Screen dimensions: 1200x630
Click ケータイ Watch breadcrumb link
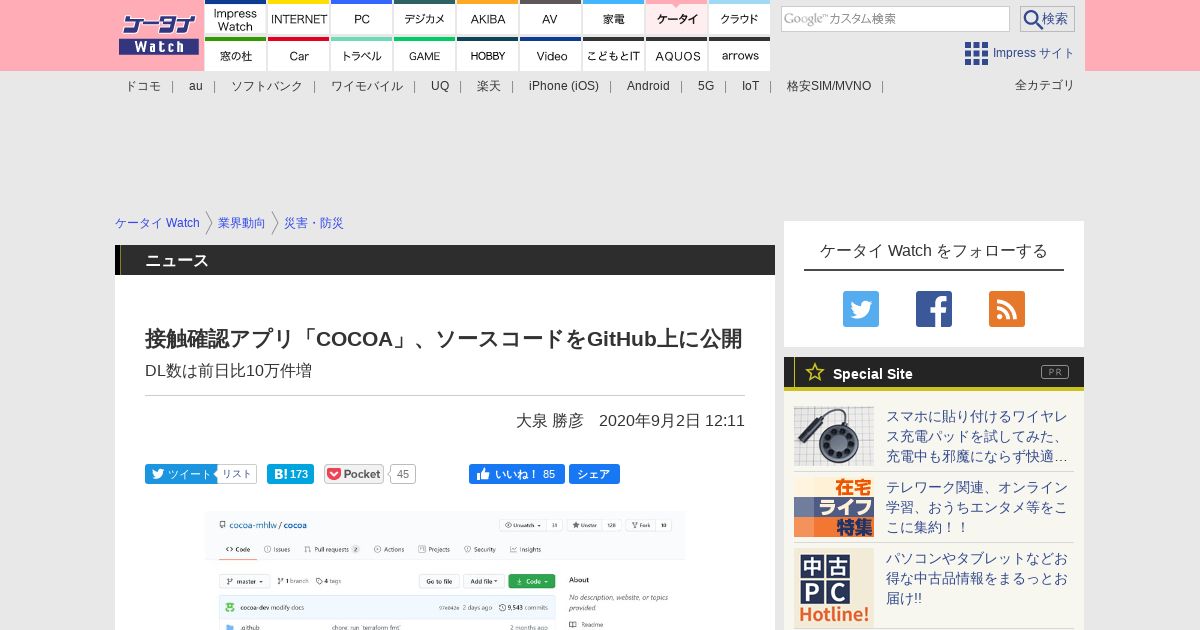point(157,223)
